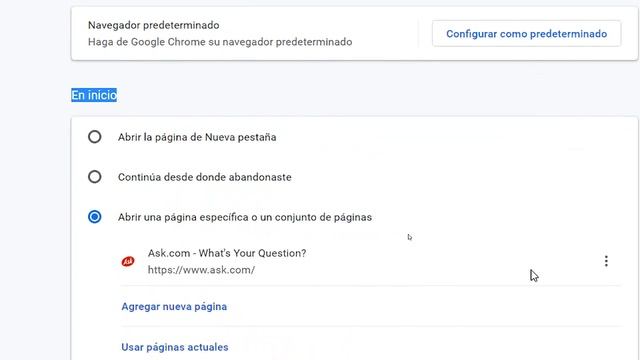This screenshot has height=360, width=640.
Task: Click the Ask.com page title text
Action: [227, 253]
